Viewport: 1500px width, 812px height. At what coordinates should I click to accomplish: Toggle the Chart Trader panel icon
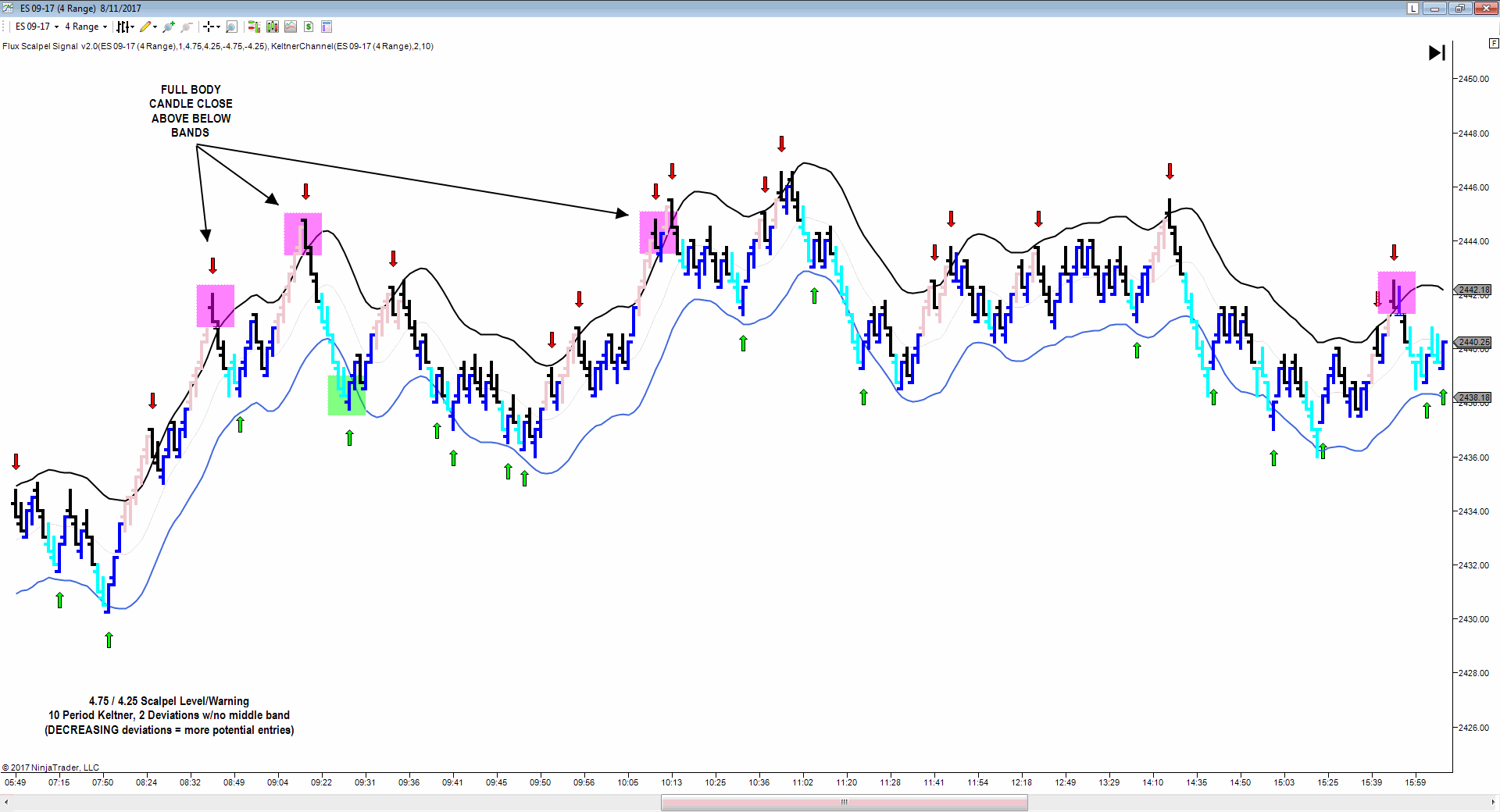tap(254, 27)
